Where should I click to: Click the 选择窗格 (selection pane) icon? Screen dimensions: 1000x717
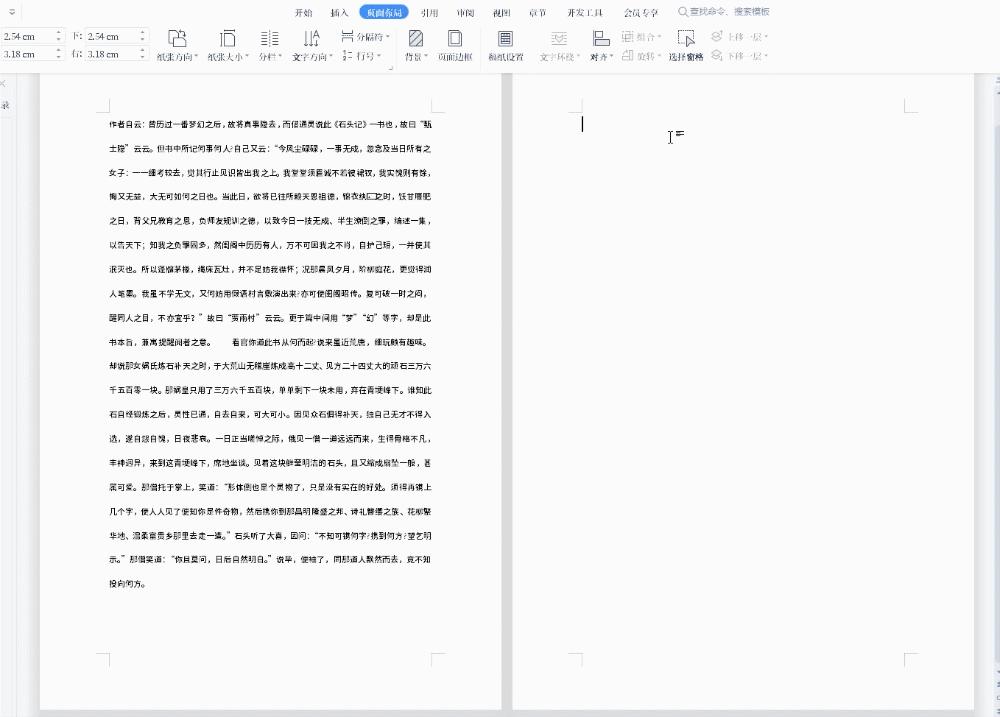click(687, 40)
